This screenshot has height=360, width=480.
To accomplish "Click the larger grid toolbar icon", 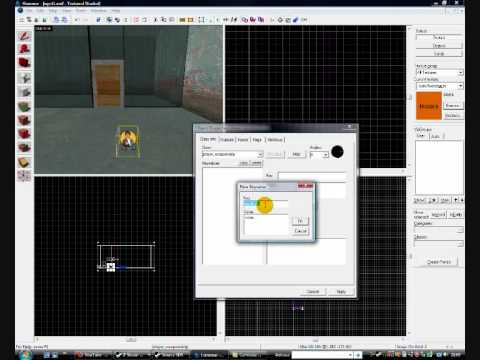I will [44, 20].
